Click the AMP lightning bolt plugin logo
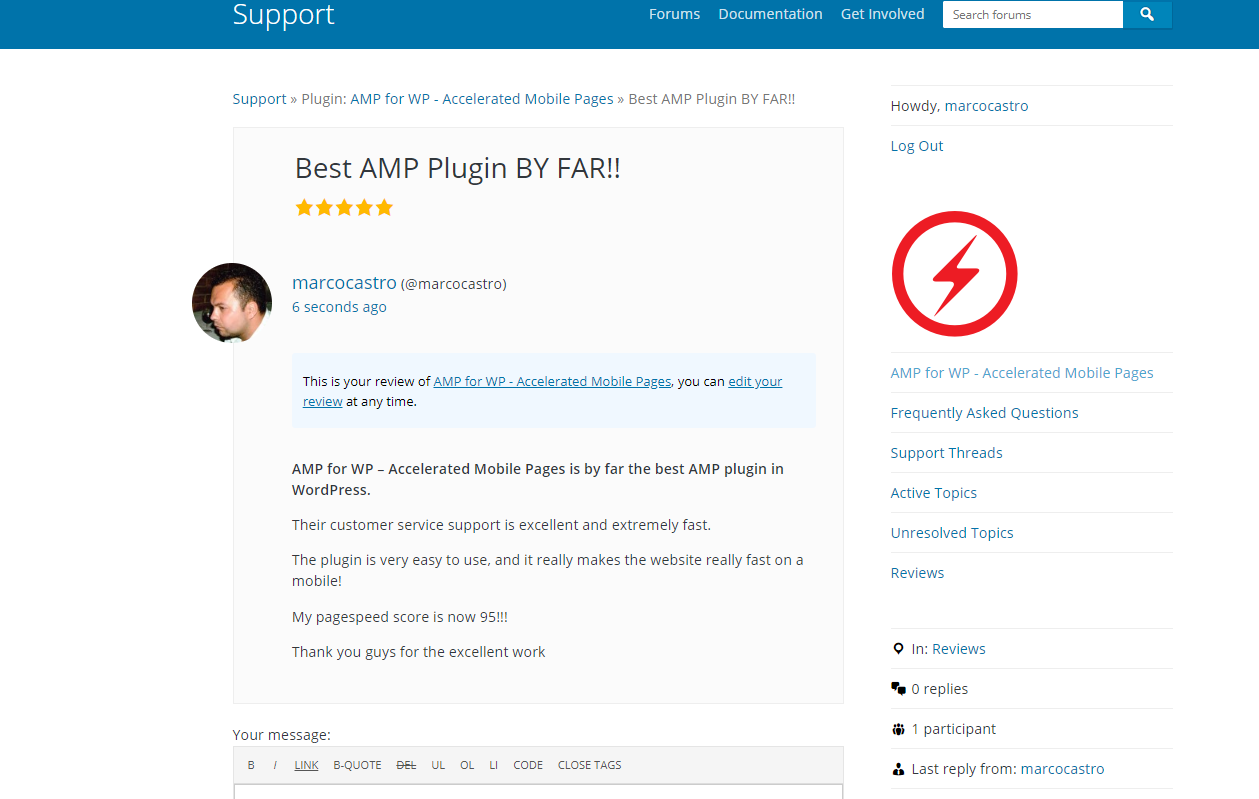1259x799 pixels. click(954, 273)
